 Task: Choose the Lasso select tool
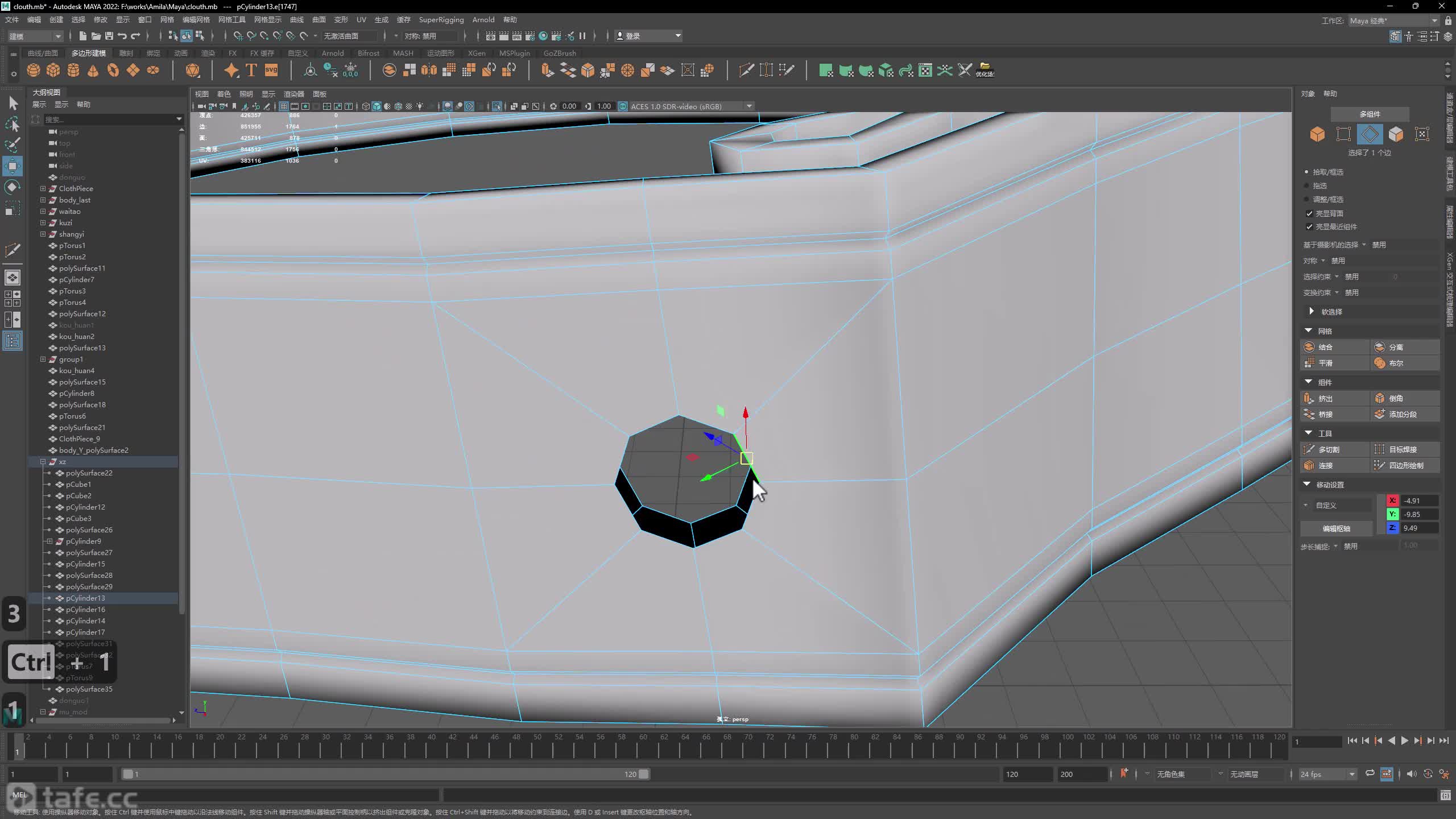tap(13, 125)
